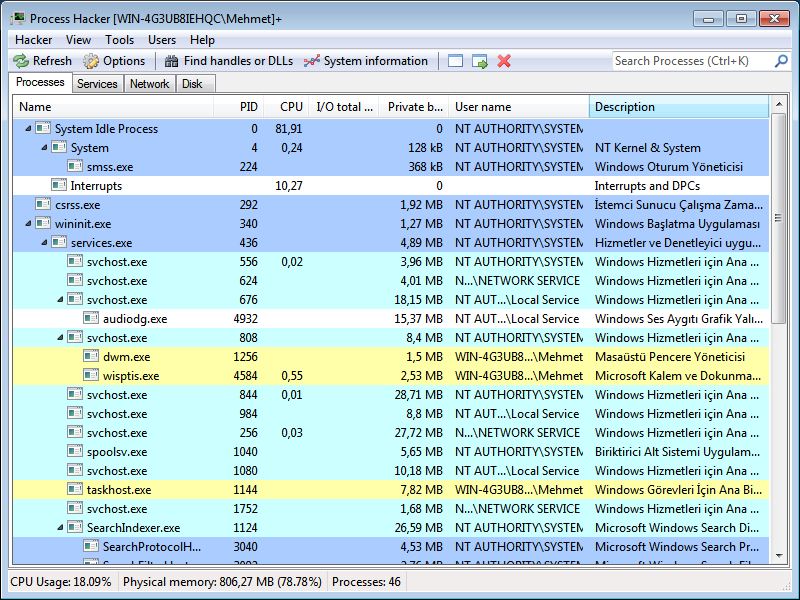Click the Physical memory status entry
Screen dimensions: 800x600
pyautogui.click(x=222, y=582)
